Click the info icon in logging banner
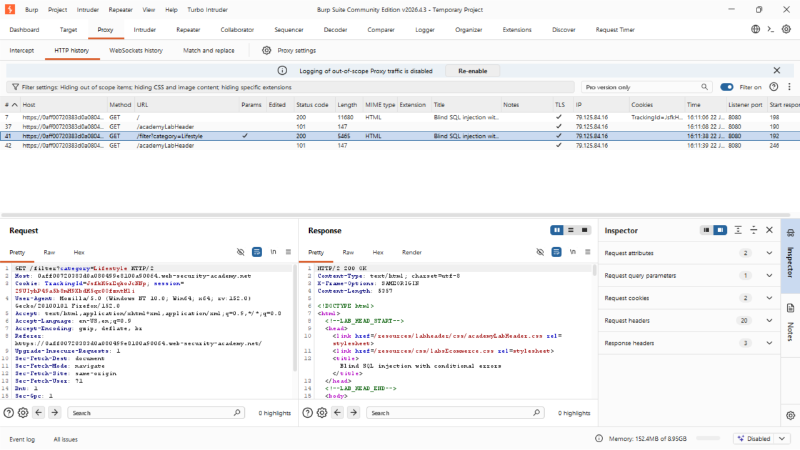The image size is (800, 450). 282,70
